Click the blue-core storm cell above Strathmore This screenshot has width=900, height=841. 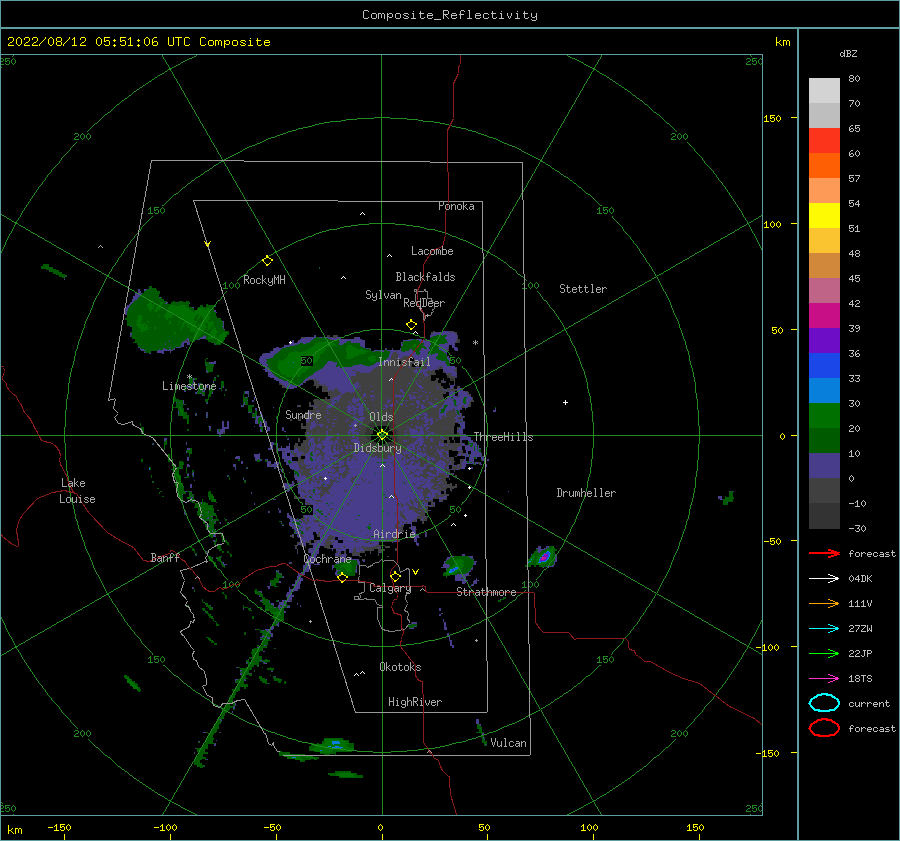458,566
